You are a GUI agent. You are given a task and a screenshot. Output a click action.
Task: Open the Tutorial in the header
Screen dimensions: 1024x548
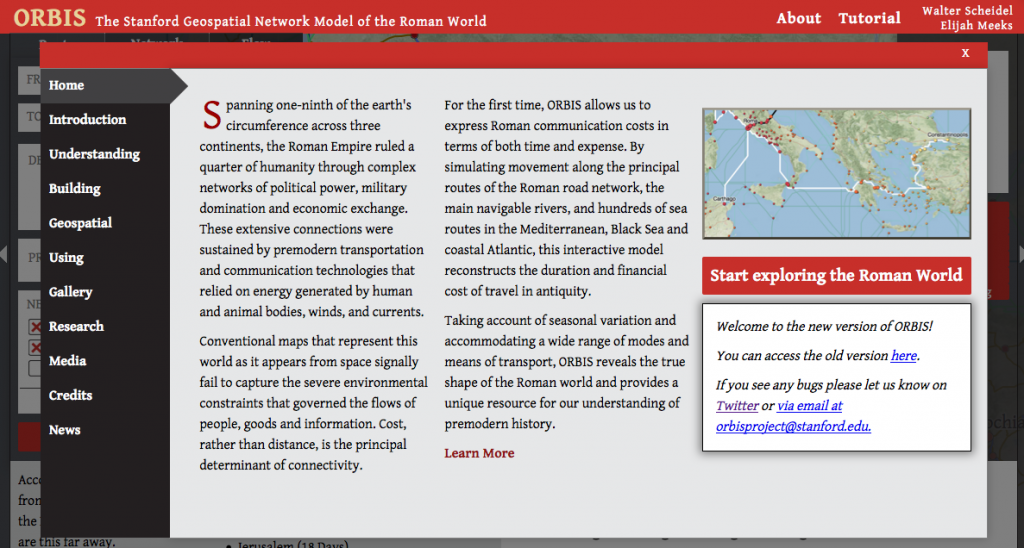[x=869, y=18]
